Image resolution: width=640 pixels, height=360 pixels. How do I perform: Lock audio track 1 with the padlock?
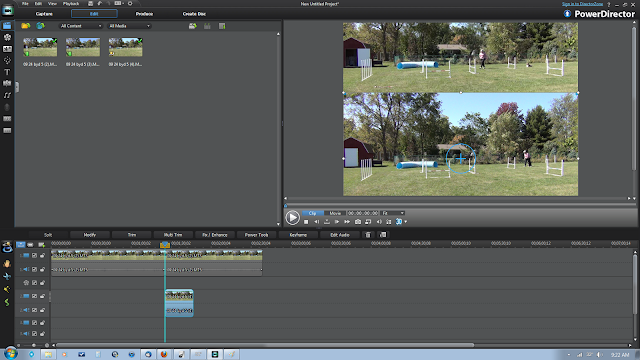pos(42,269)
